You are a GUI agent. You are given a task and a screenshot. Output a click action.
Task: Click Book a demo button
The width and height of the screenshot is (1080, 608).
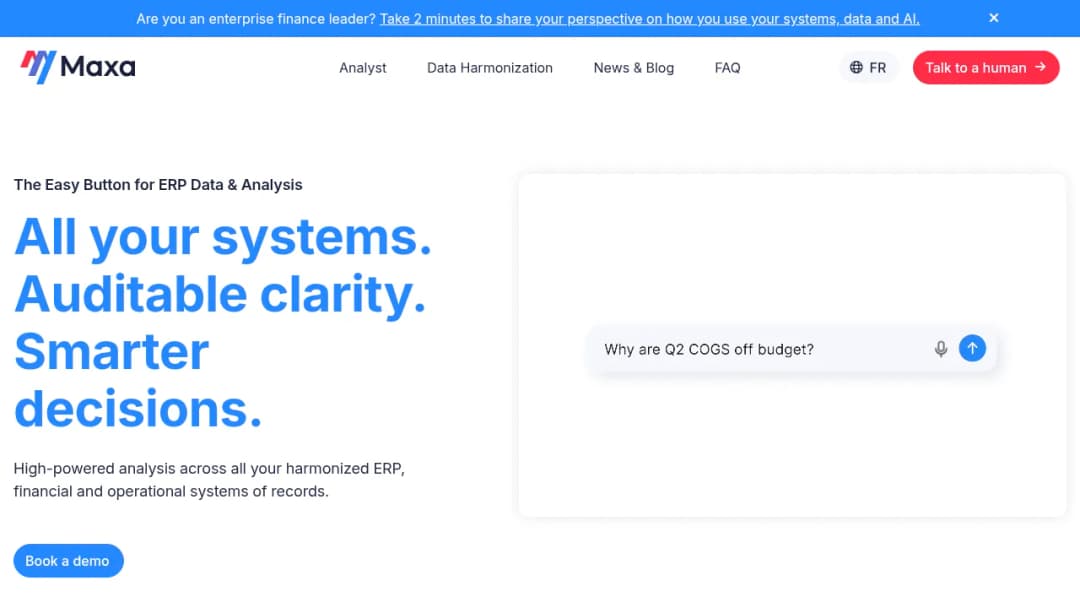[x=68, y=560]
